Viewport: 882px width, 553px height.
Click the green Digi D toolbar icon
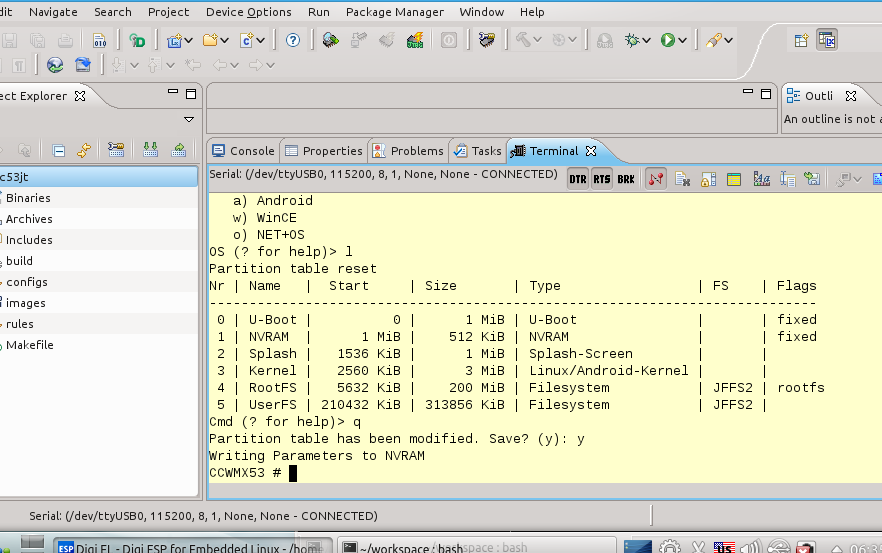(x=137, y=40)
